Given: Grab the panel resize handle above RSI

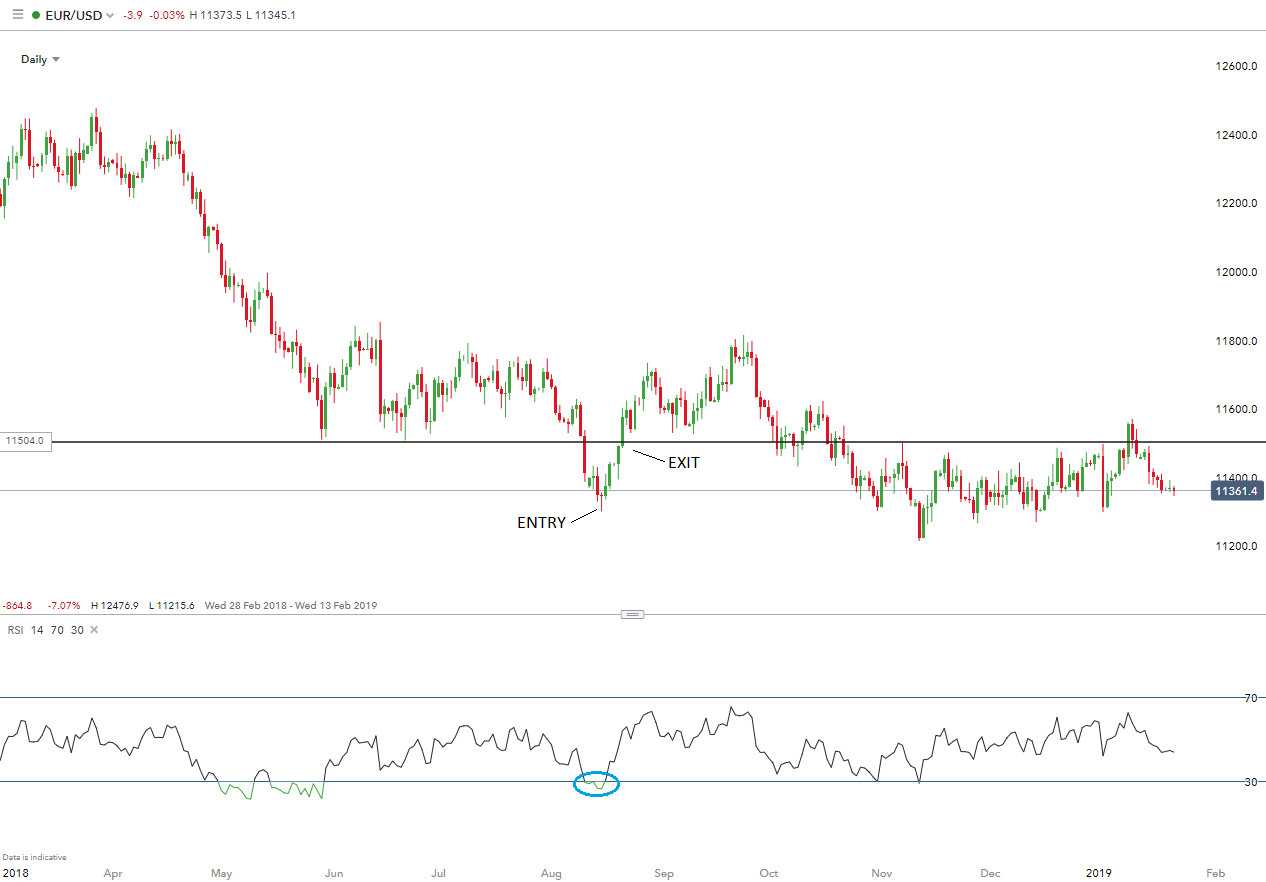Looking at the screenshot, I should coord(632,614).
